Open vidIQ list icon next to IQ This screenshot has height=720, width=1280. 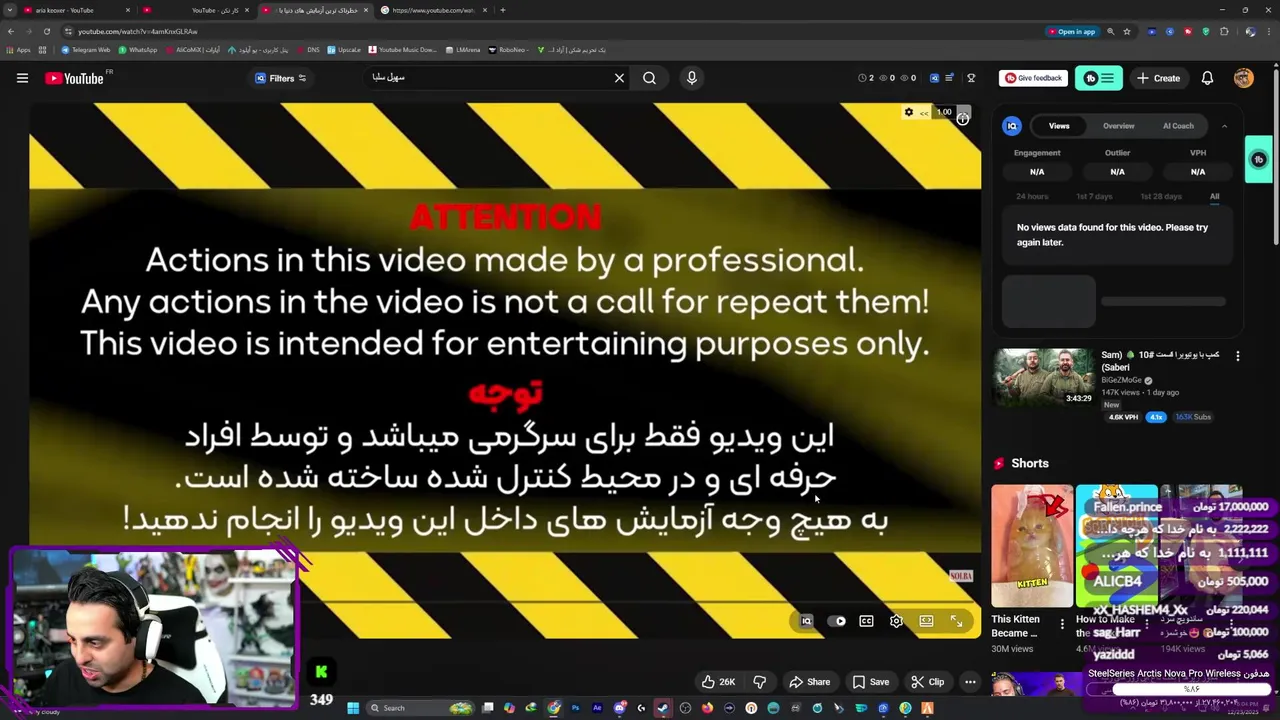[x=952, y=78]
